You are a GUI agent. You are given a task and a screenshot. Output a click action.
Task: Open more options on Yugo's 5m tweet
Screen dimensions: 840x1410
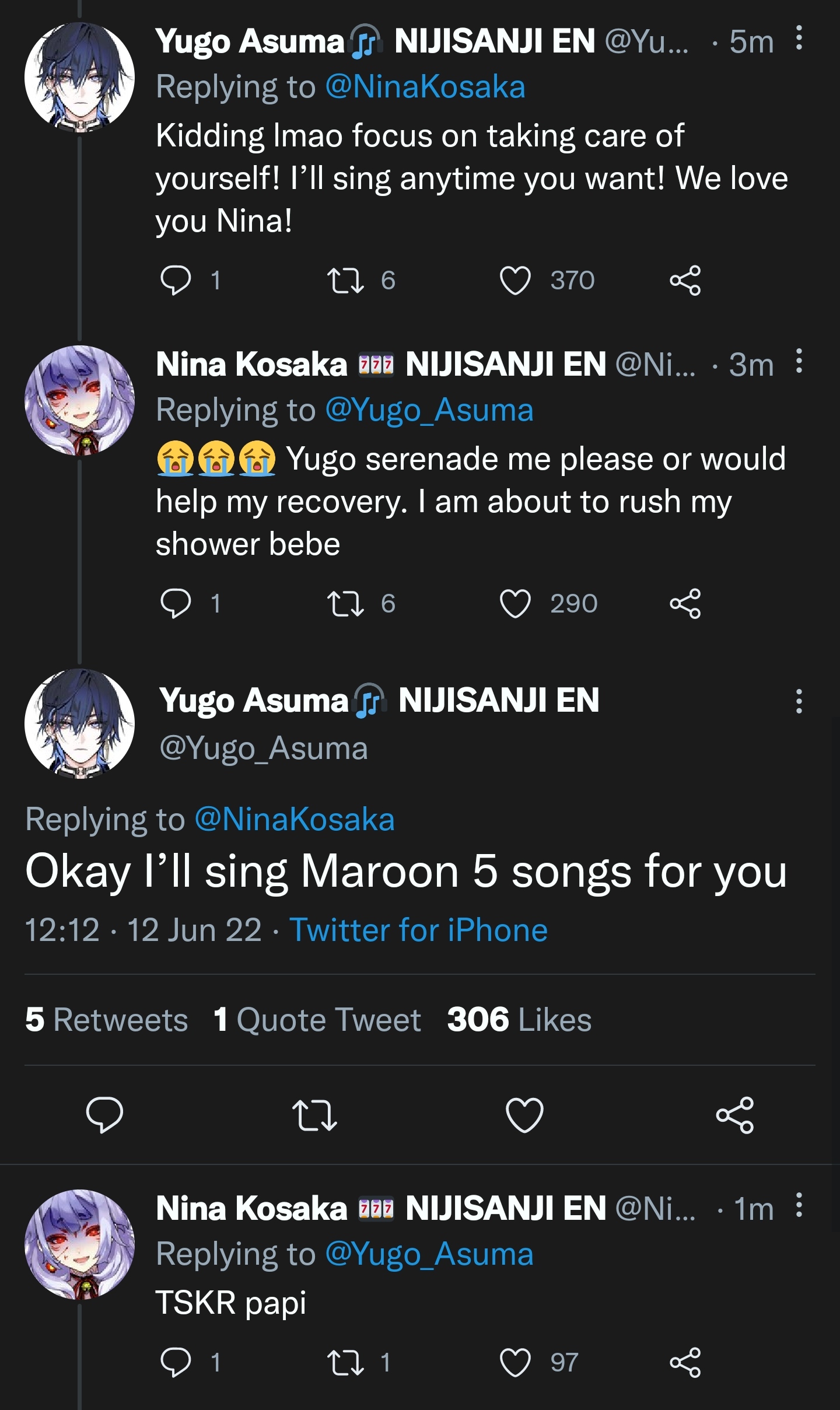pyautogui.click(x=799, y=39)
